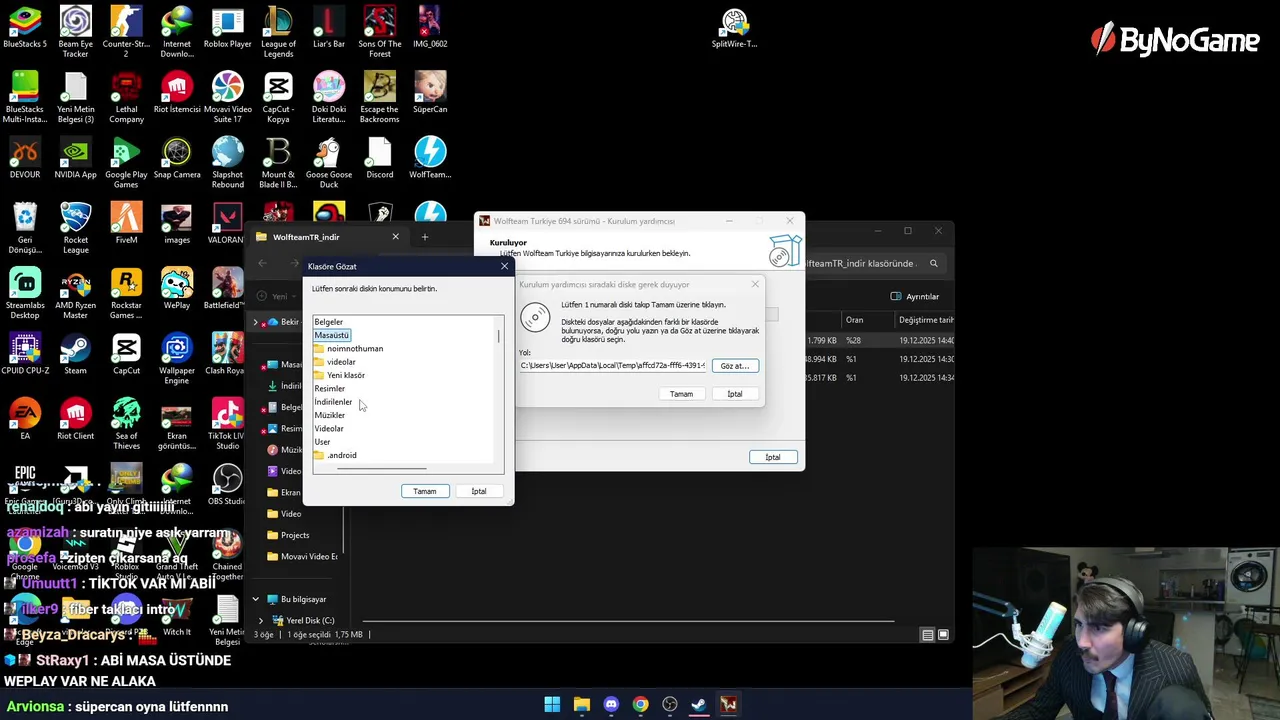Select Belgeler in folder browse tree
Image resolution: width=1280 pixels, height=720 pixels.
pyautogui.click(x=329, y=322)
